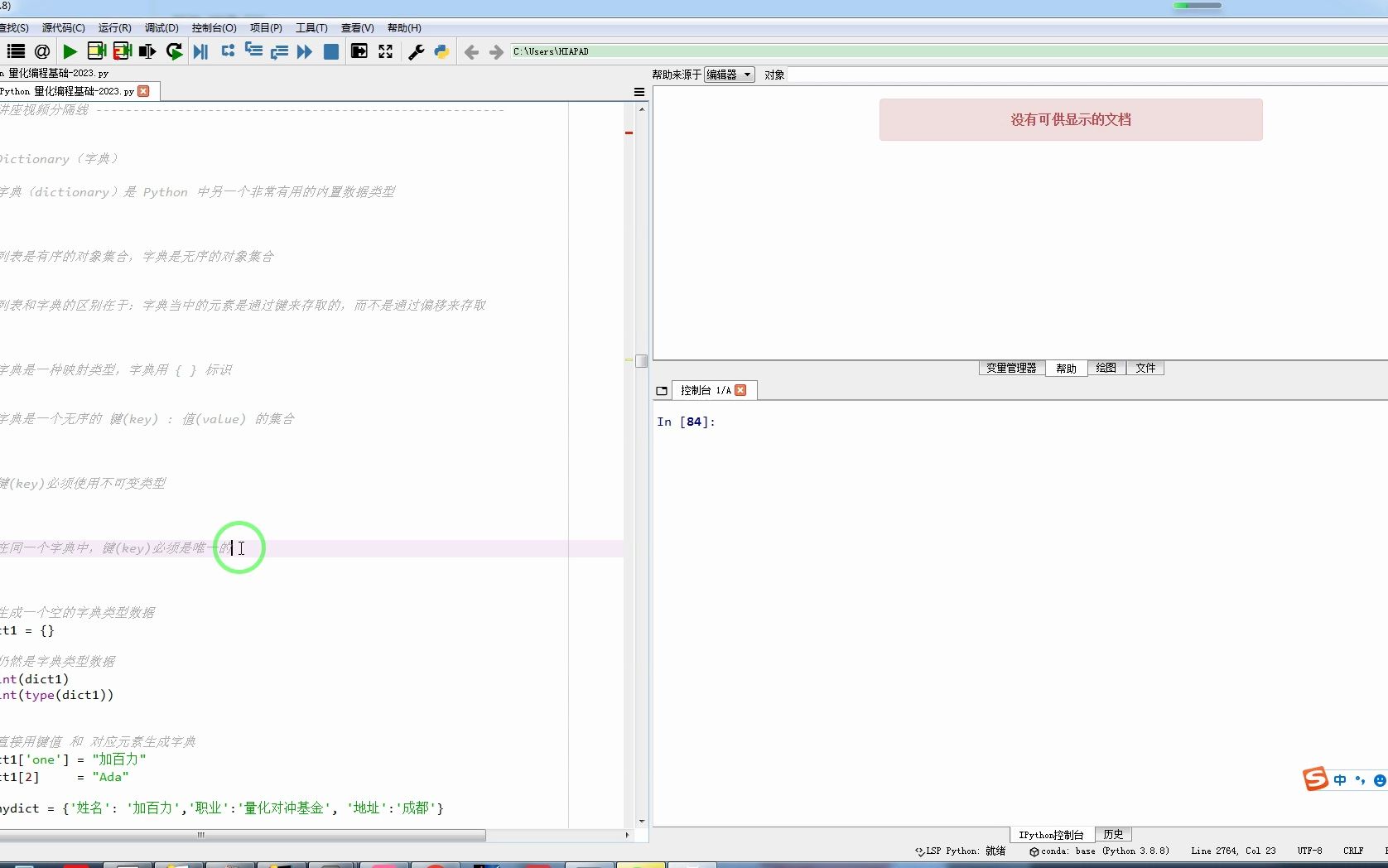Click the Sogou input method smiley icon
Screen dimensions: 1388x868
(x=1380, y=780)
